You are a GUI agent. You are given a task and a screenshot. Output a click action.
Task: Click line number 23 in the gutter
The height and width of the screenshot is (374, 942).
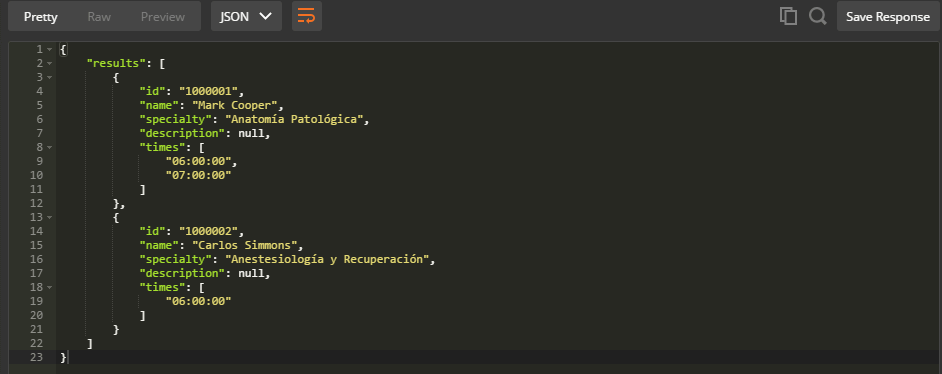pos(36,357)
